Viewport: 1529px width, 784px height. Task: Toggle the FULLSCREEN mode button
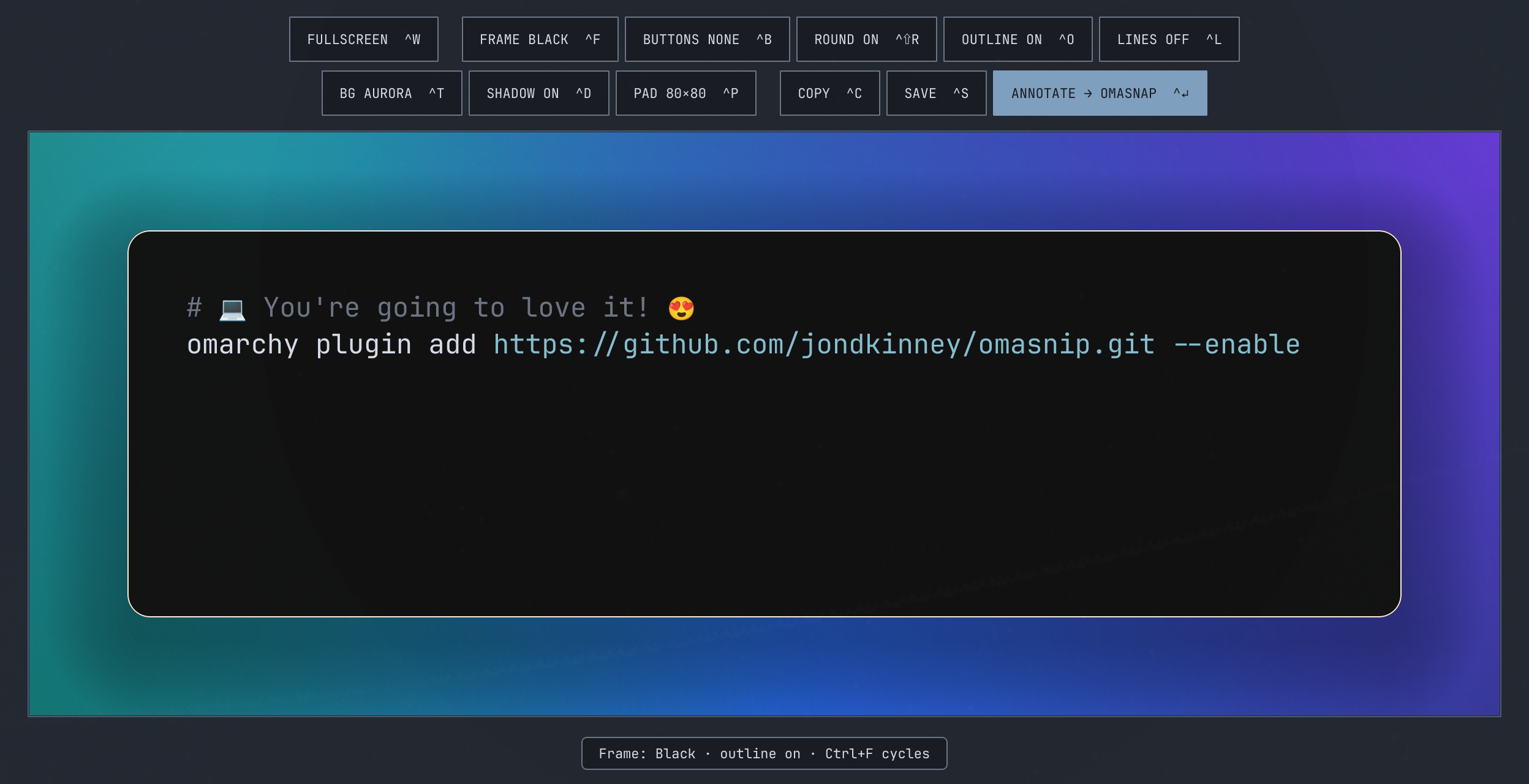[x=364, y=39]
